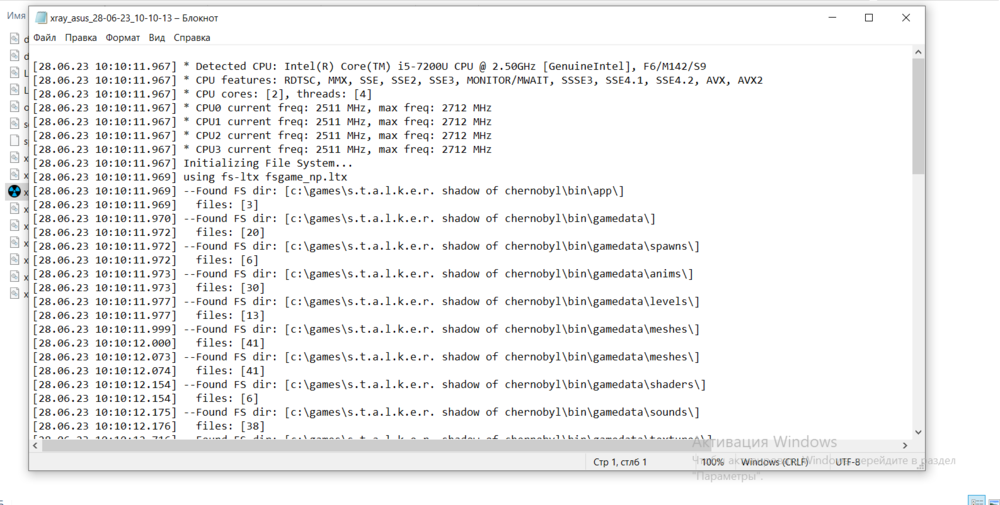
Task: Open the Справка menu
Action: (192, 38)
